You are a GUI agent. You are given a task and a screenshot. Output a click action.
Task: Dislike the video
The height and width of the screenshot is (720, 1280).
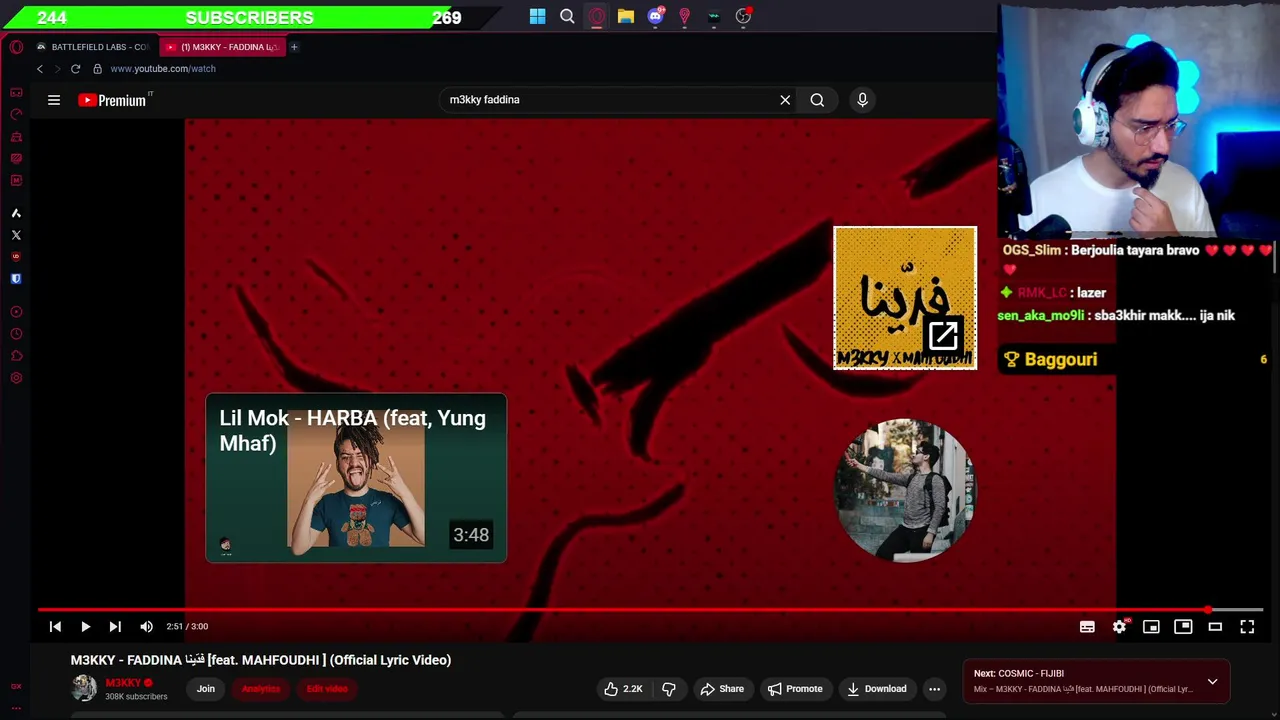(669, 689)
